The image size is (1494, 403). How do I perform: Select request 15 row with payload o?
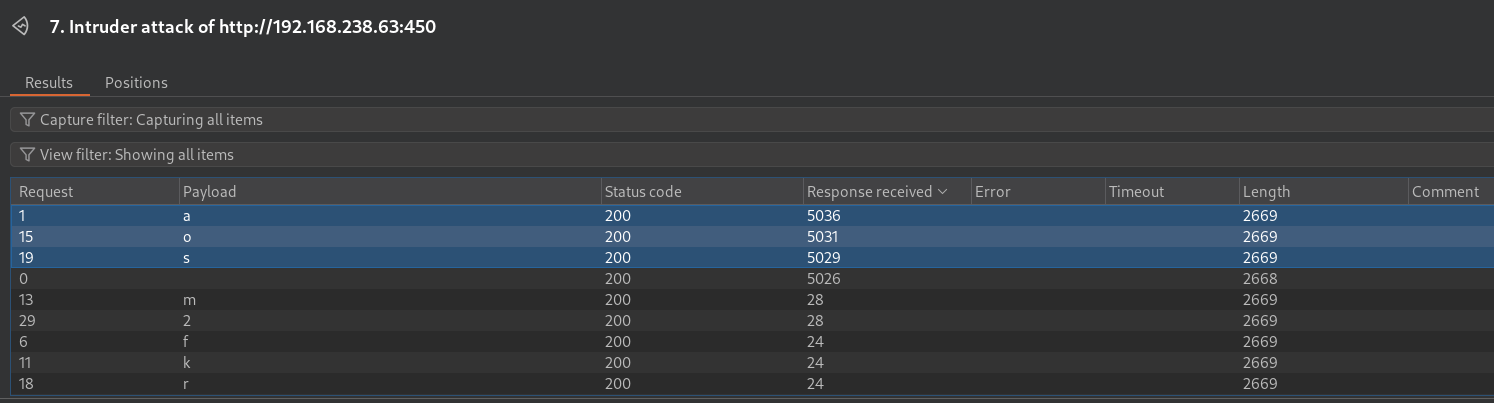click(752, 237)
